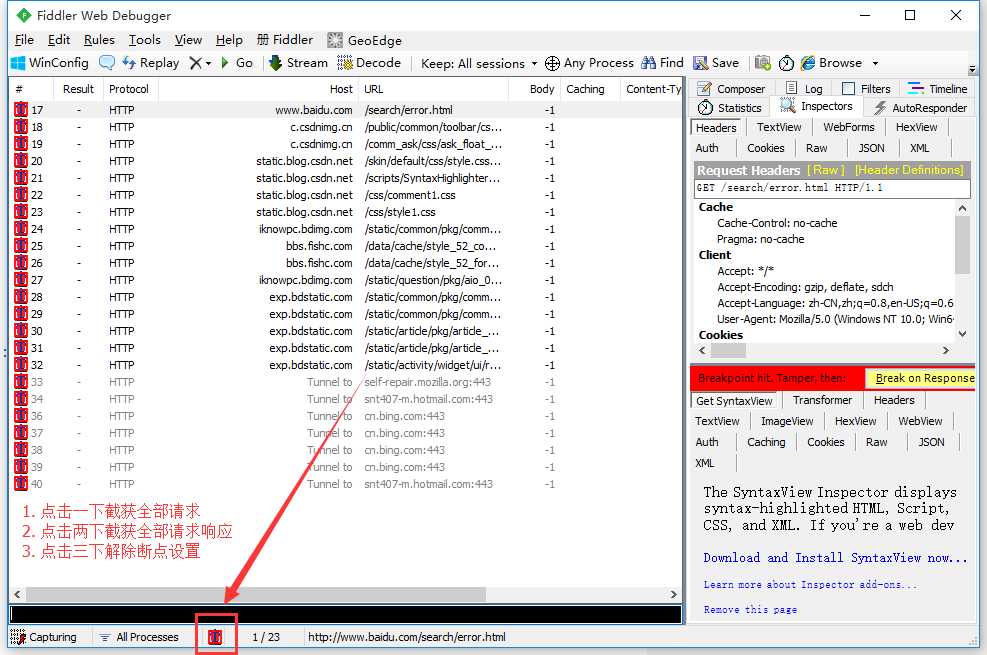Click the comment bubble toolbar icon
Image resolution: width=987 pixels, height=655 pixels.
click(x=107, y=63)
